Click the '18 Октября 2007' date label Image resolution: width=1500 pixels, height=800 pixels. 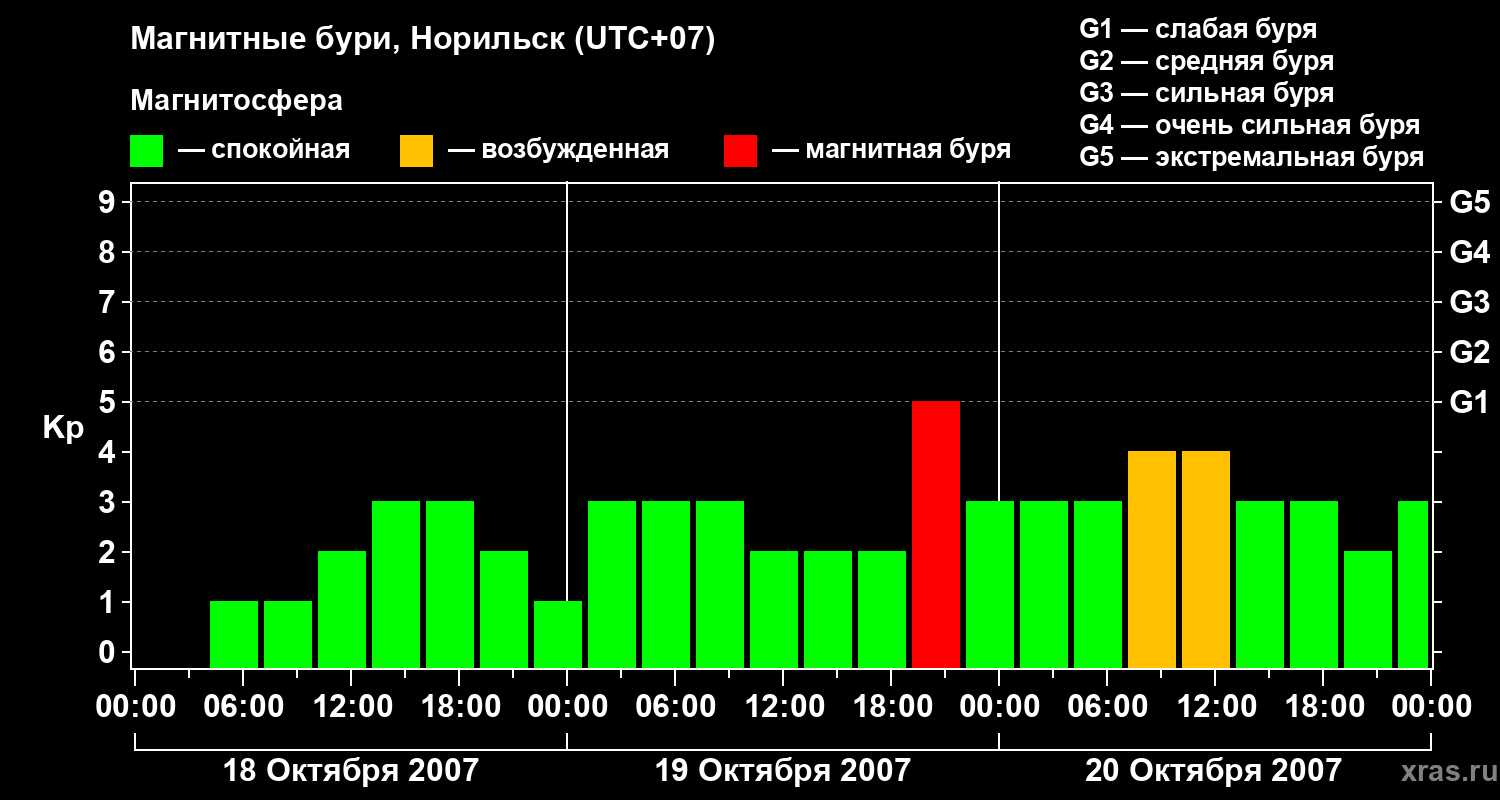click(351, 771)
